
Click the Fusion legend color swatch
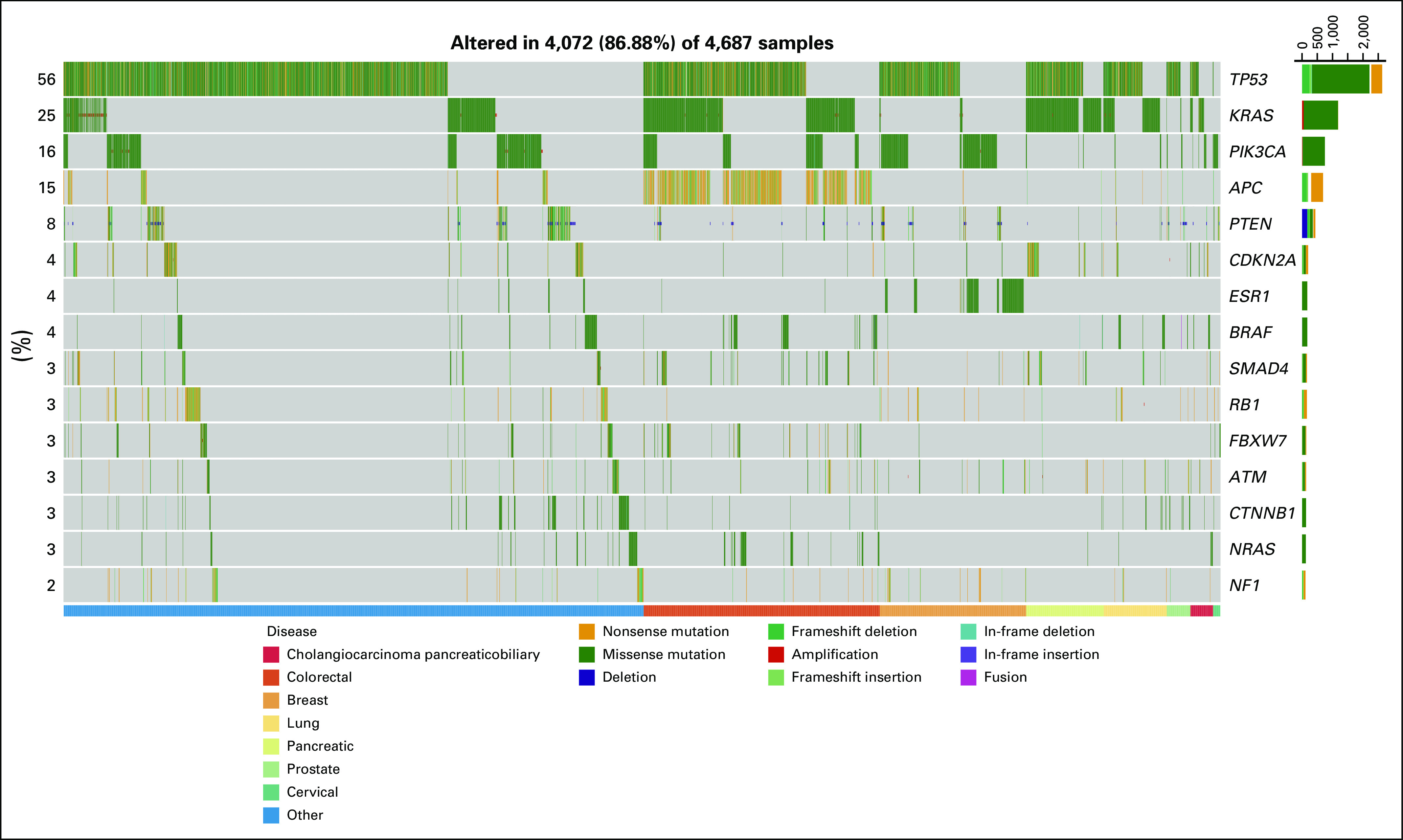point(968,677)
